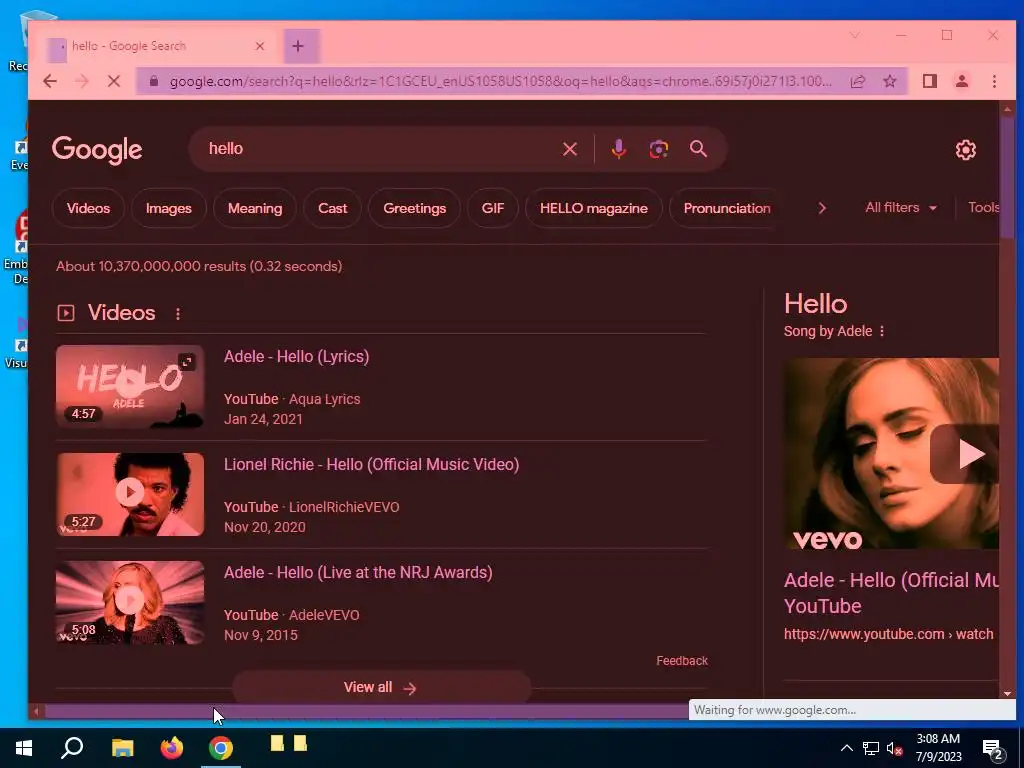Open network status tray icon
Image resolution: width=1024 pixels, height=768 pixels.
pyautogui.click(x=871, y=748)
